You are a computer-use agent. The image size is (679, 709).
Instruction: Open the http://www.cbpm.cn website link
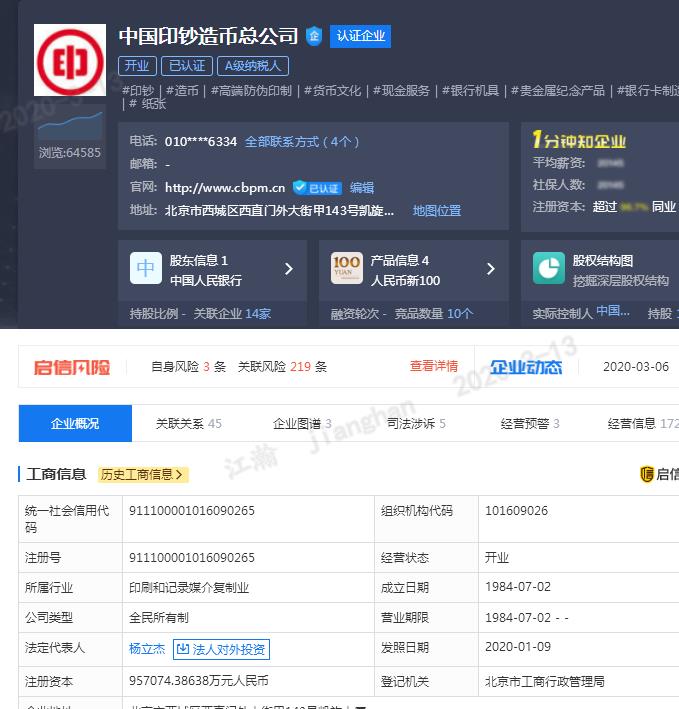(225, 188)
